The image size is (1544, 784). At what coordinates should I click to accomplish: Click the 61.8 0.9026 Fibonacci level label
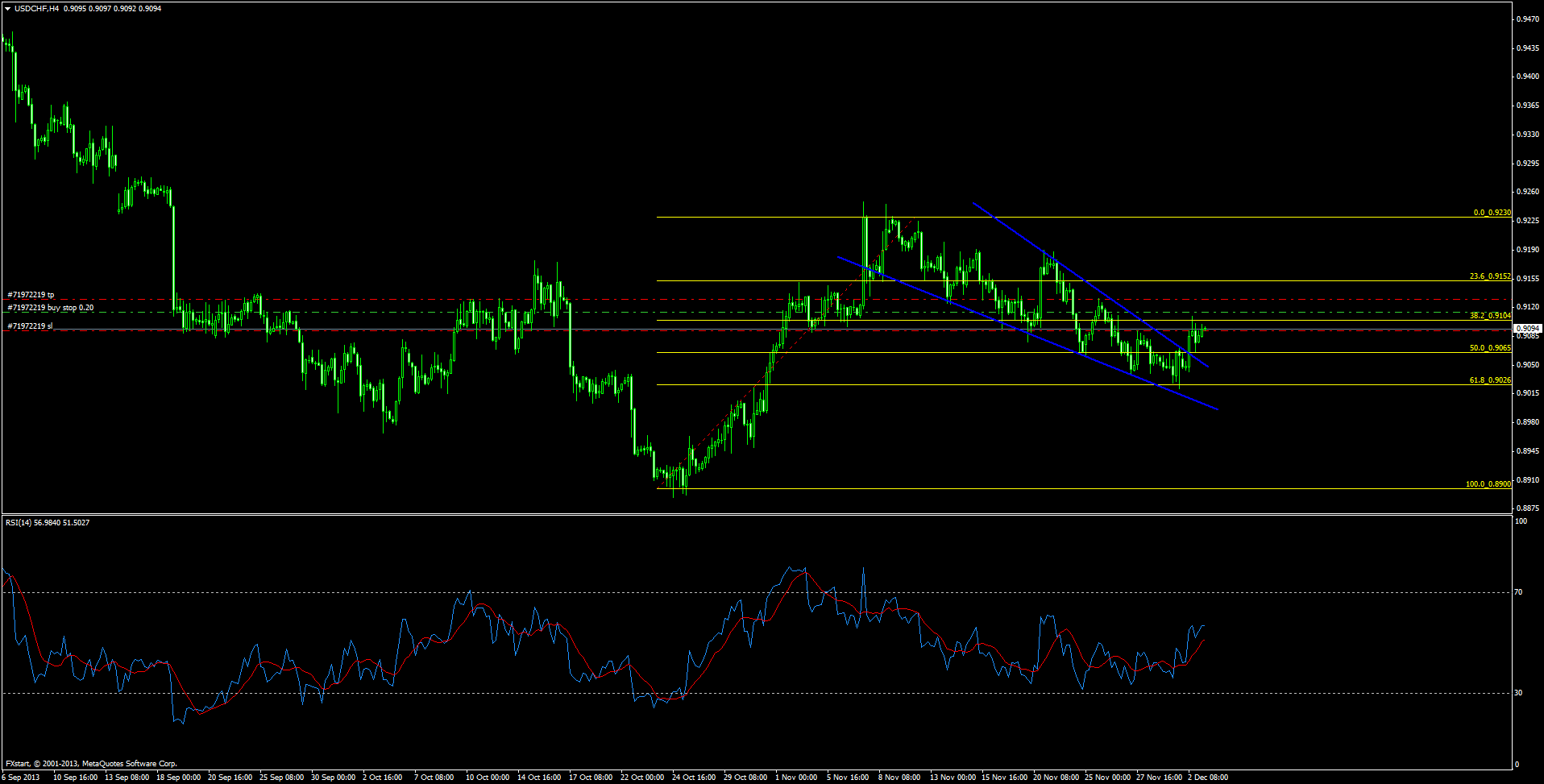1490,380
